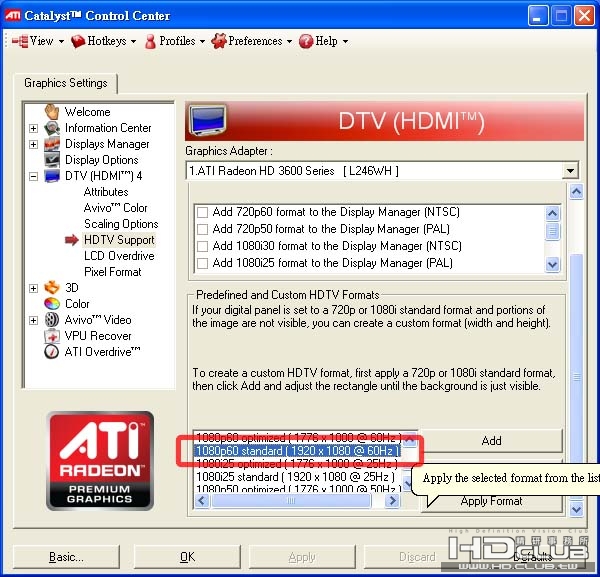
Task: Click main panel scroll-down arrow
Action: pos(576,509)
